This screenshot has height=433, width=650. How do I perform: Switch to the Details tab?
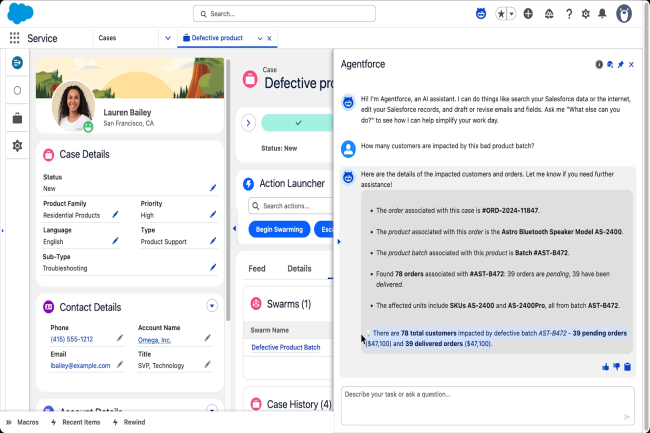299,269
